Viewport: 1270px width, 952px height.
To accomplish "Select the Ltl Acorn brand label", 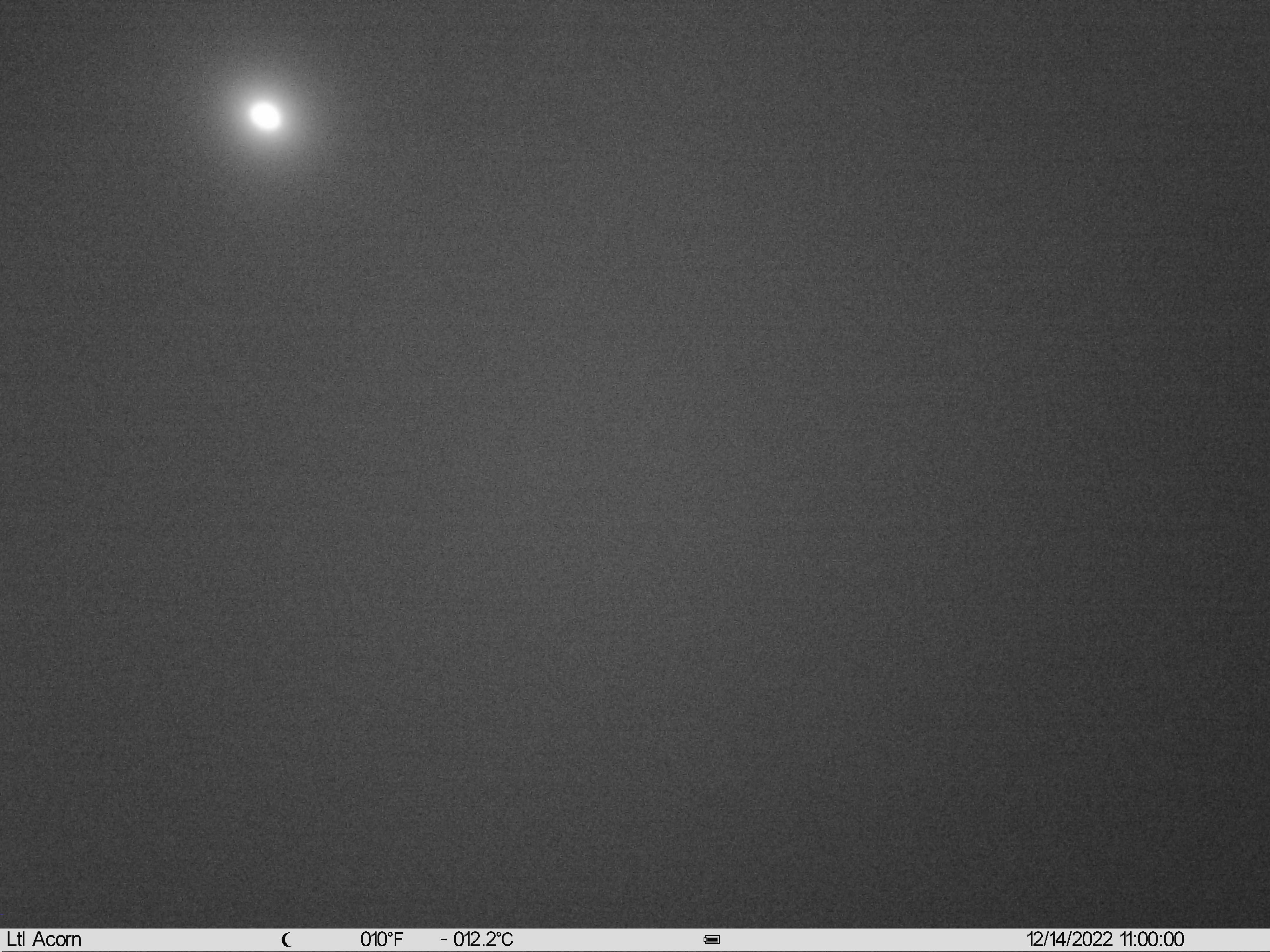I will click(43, 939).
